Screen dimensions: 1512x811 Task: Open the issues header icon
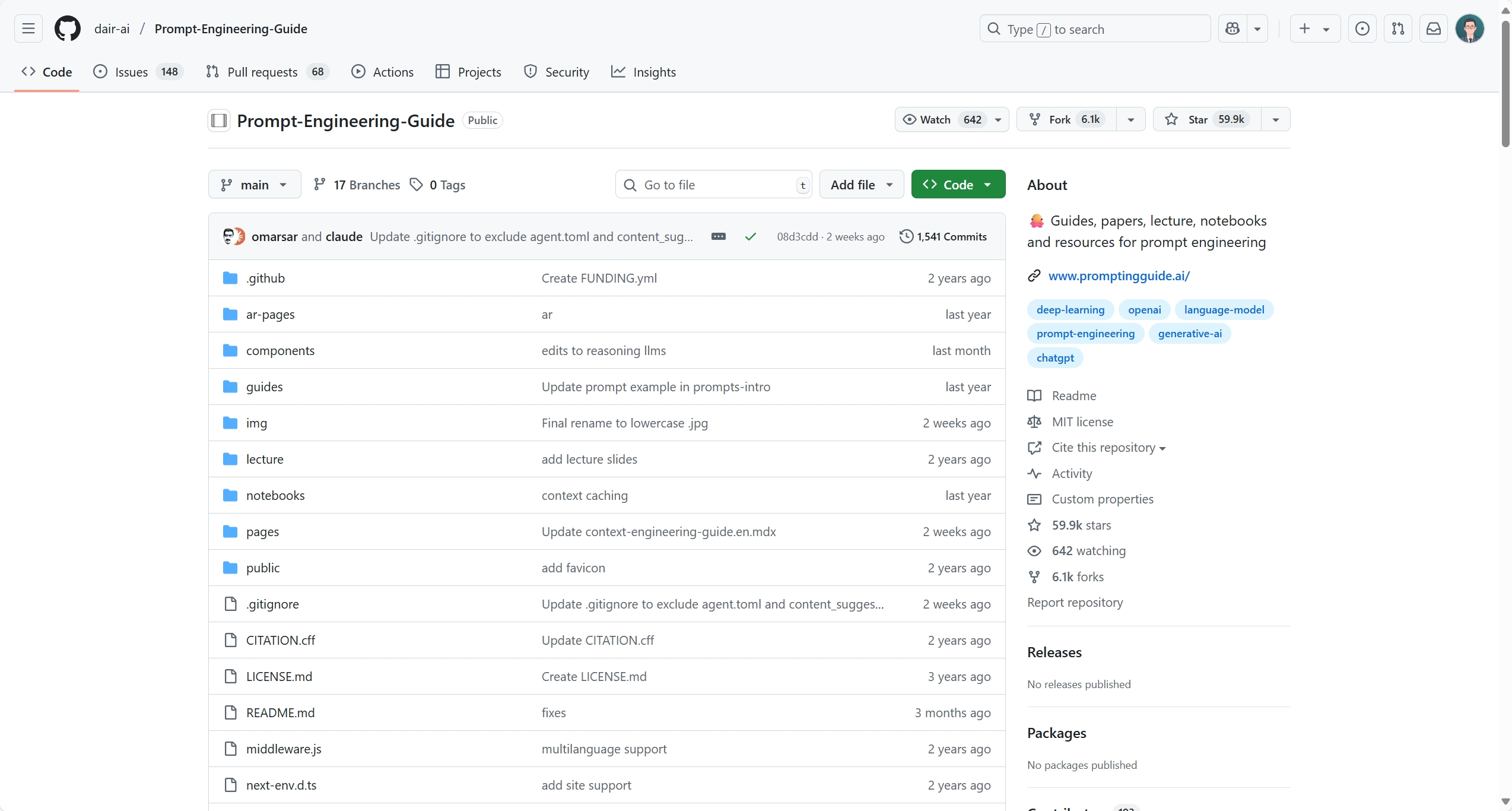[1362, 28]
